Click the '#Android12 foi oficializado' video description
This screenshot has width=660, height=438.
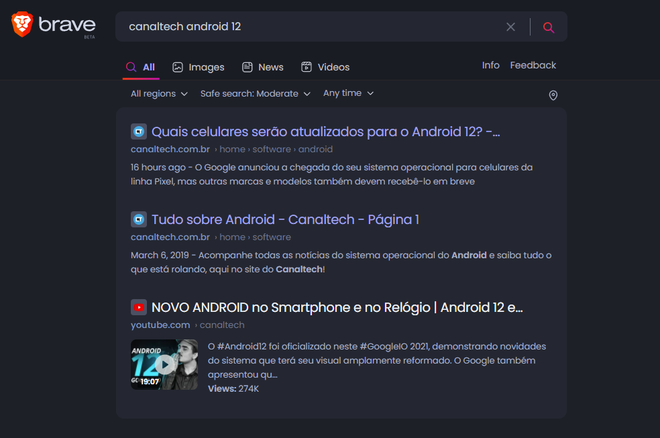click(377, 361)
